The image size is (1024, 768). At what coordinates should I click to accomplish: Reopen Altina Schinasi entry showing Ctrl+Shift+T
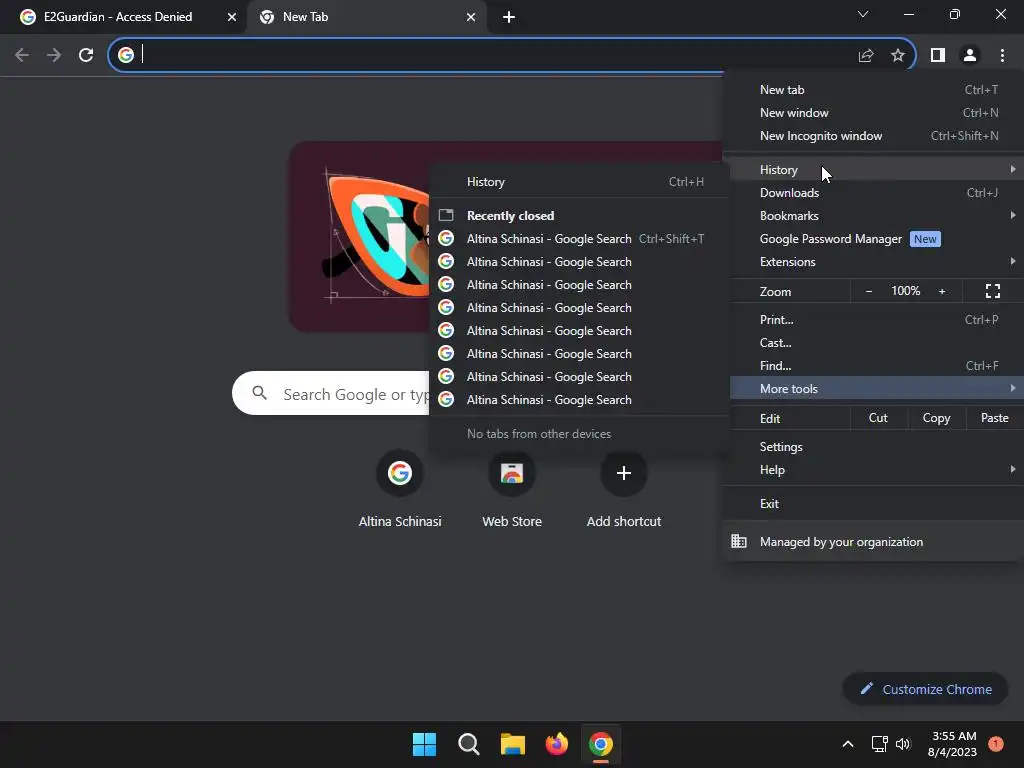[x=579, y=239]
